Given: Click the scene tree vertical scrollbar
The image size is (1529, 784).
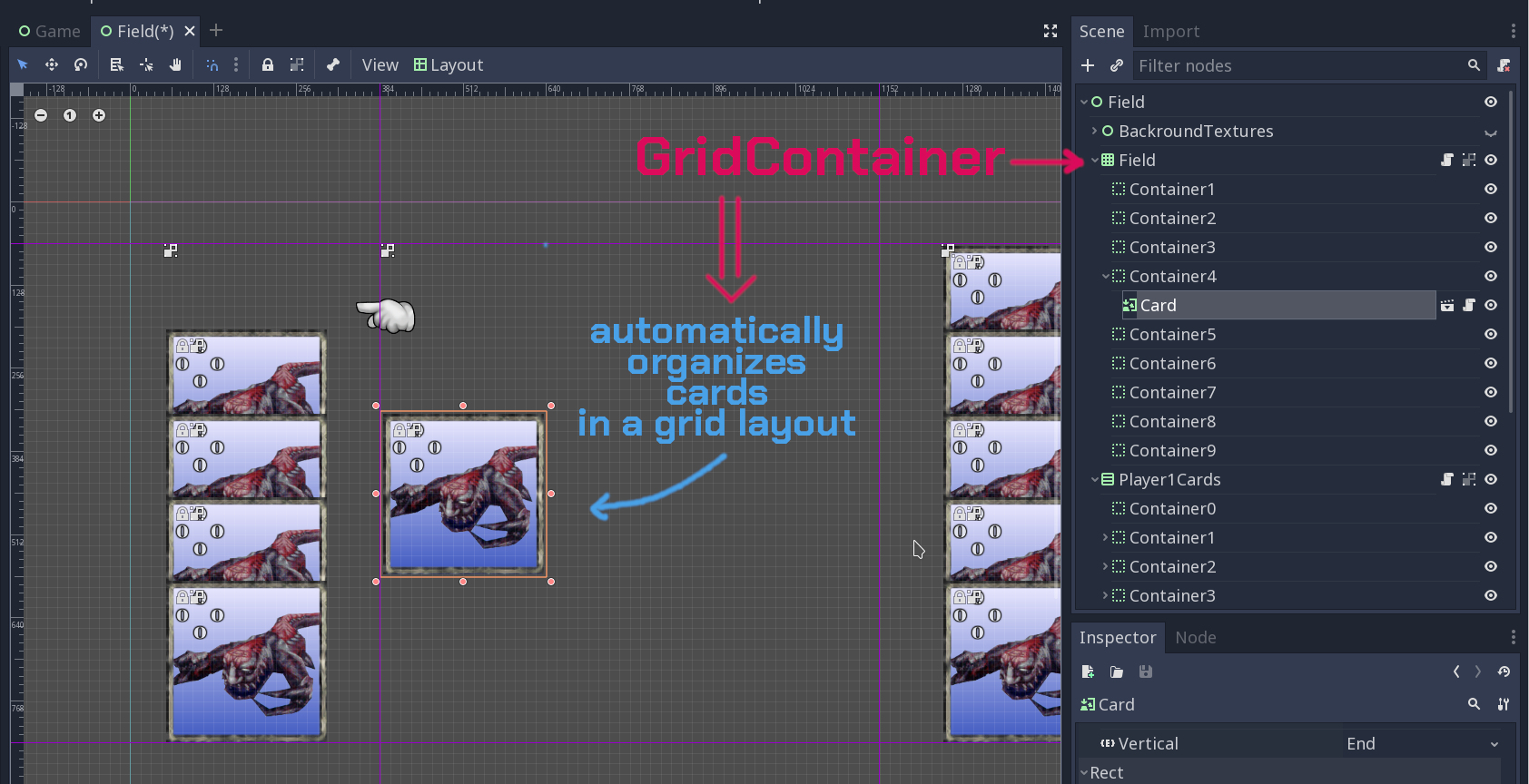Looking at the screenshot, I should click(1511, 252).
